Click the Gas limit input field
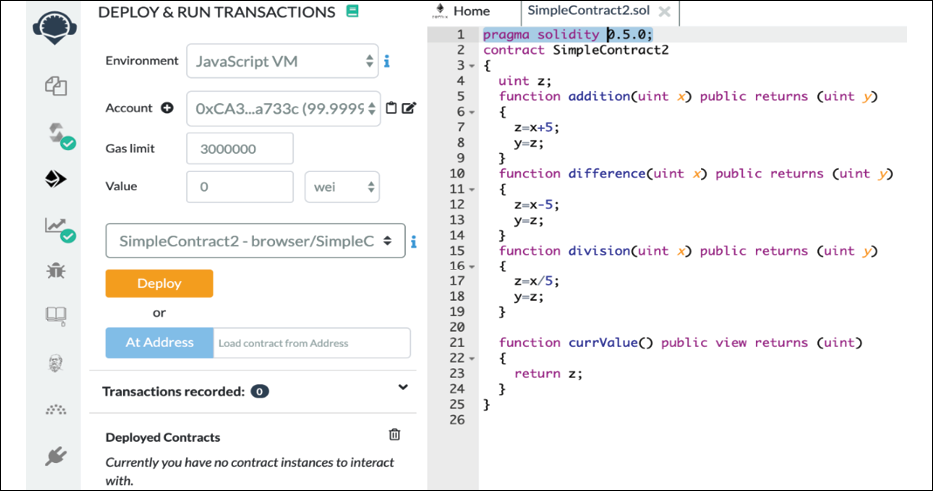Screen dimensions: 933x491 240,149
